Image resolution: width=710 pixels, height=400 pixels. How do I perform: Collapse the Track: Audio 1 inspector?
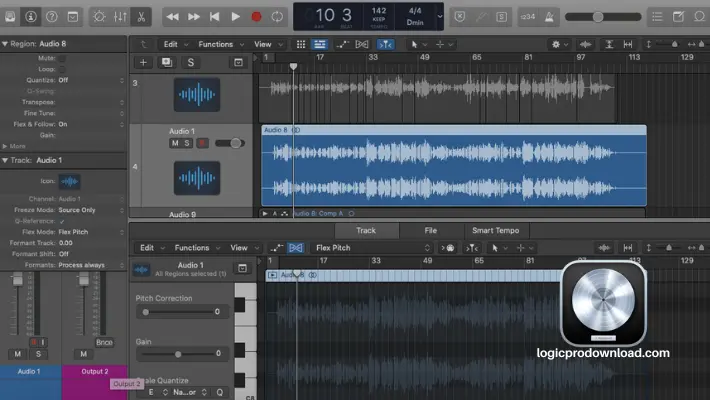5,160
